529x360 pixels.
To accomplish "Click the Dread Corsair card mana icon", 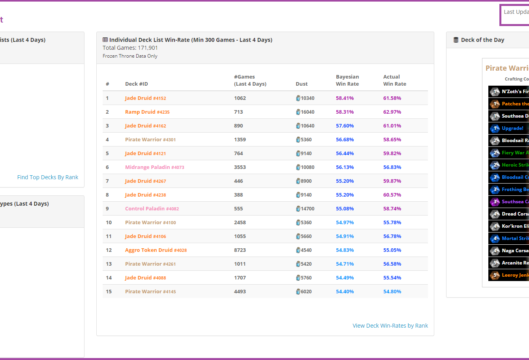I will [x=495, y=214].
